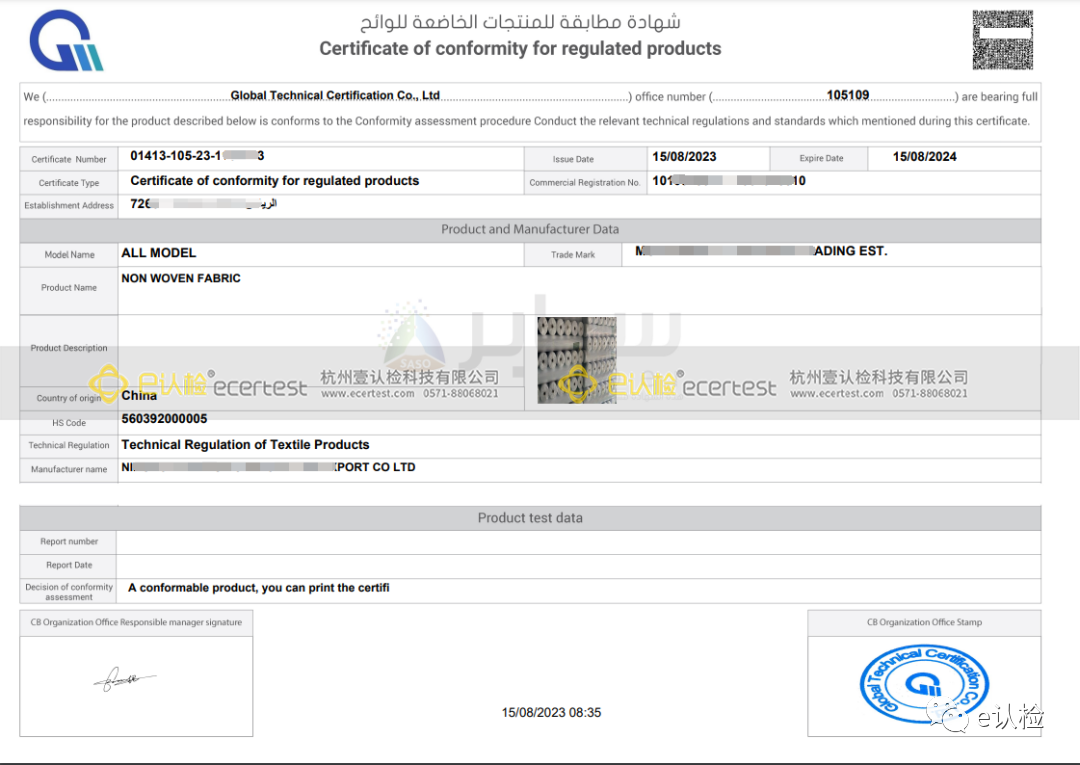Click certificate number value starting 01413-105-23

[197, 156]
